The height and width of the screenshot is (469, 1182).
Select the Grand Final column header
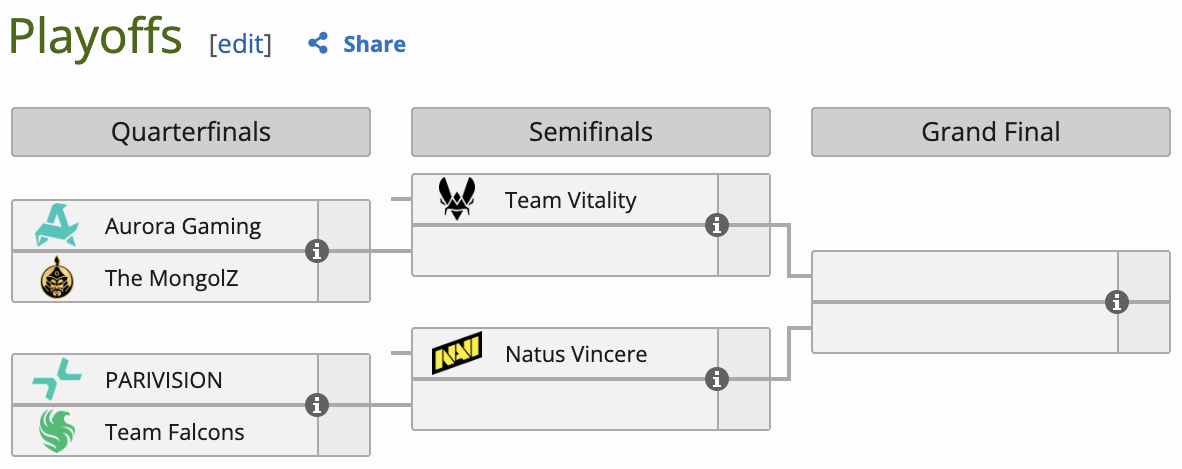coord(991,132)
